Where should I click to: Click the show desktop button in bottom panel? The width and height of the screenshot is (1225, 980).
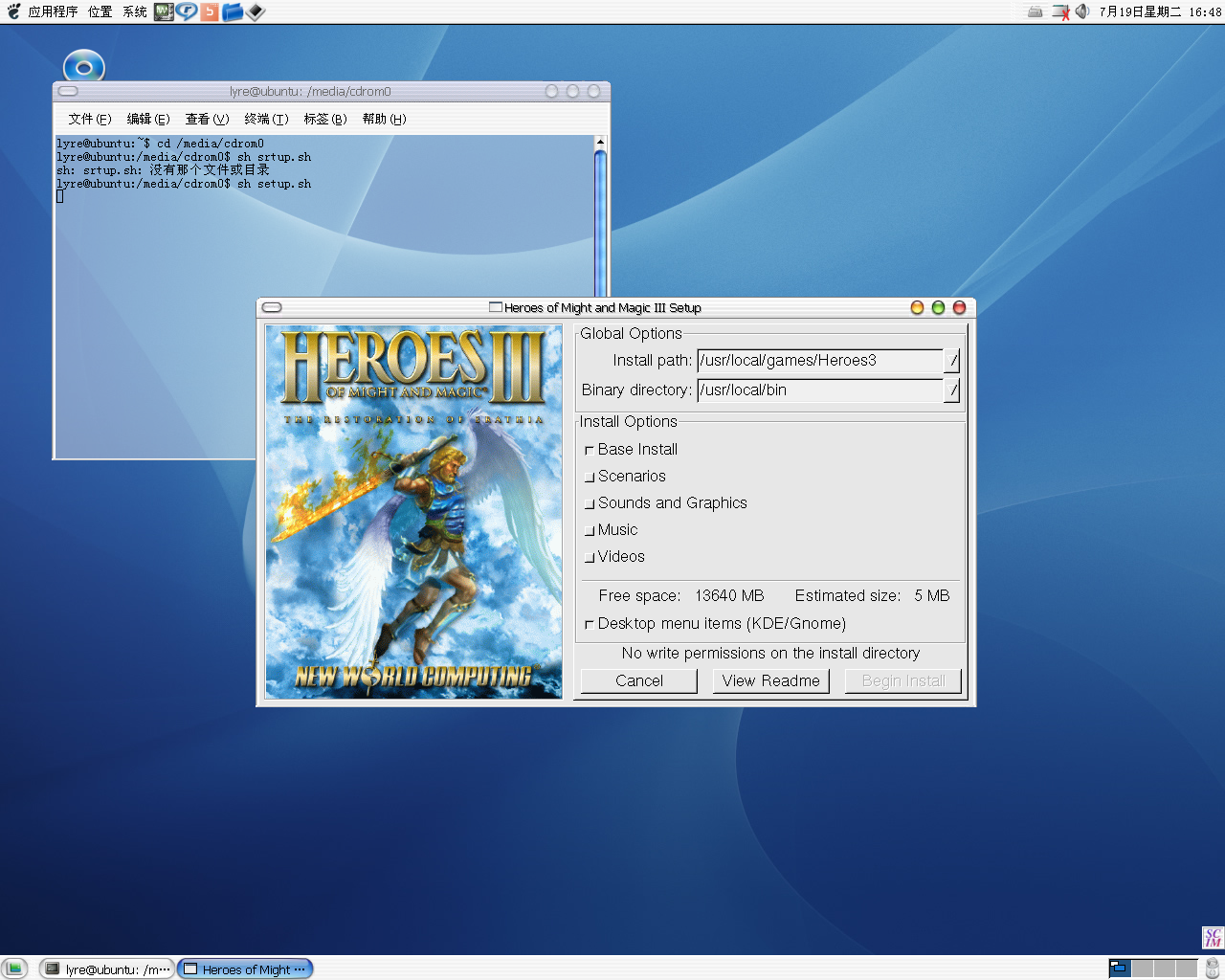point(14,969)
